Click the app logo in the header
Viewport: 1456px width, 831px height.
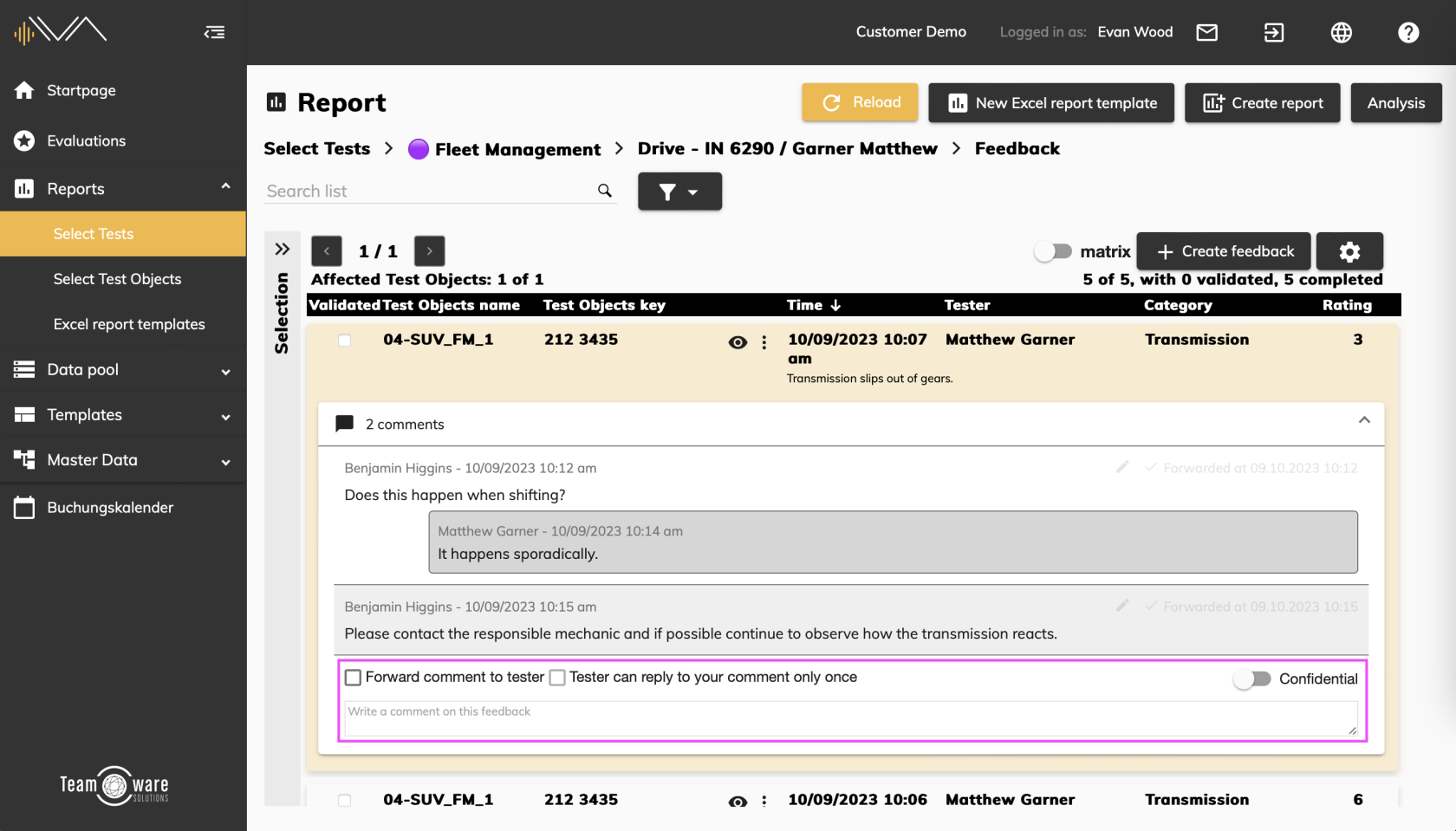pos(60,31)
